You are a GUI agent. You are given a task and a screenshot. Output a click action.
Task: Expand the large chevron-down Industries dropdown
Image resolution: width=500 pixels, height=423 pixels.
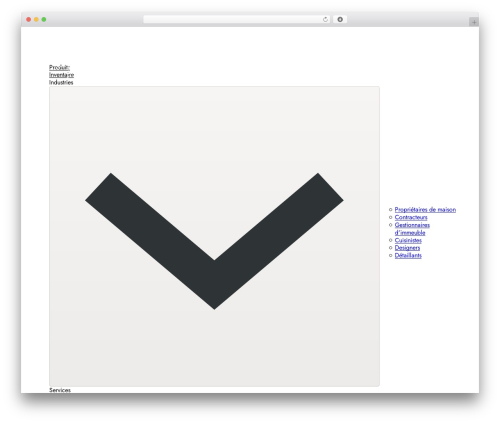pyautogui.click(x=214, y=236)
